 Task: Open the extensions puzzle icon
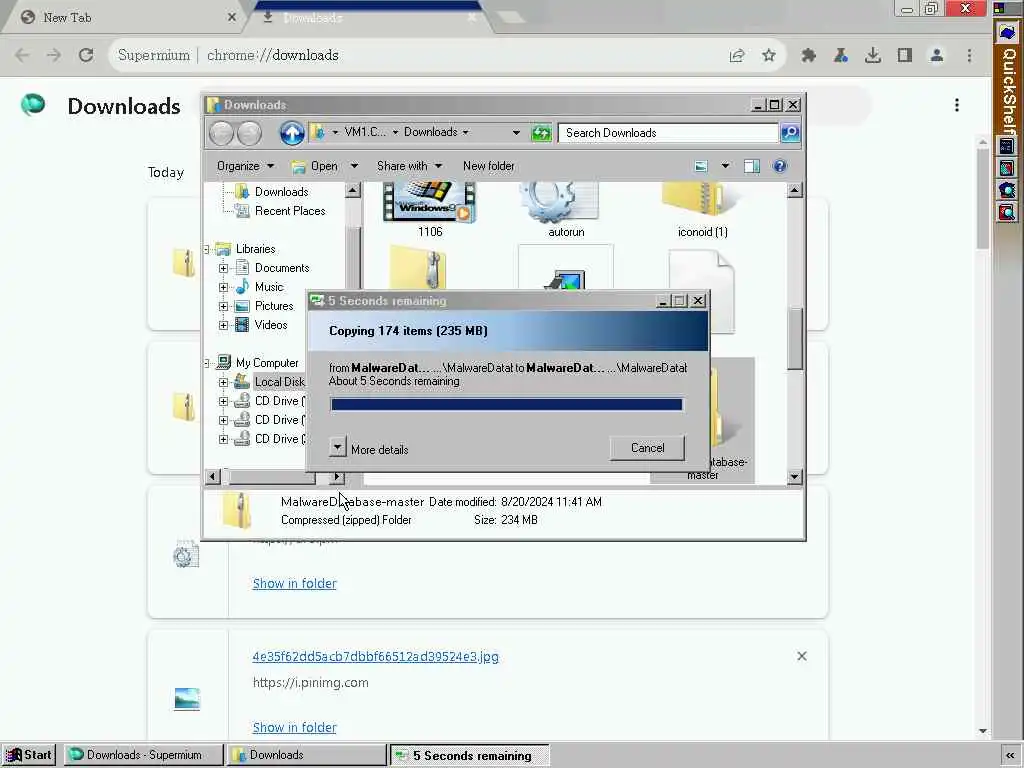(808, 56)
